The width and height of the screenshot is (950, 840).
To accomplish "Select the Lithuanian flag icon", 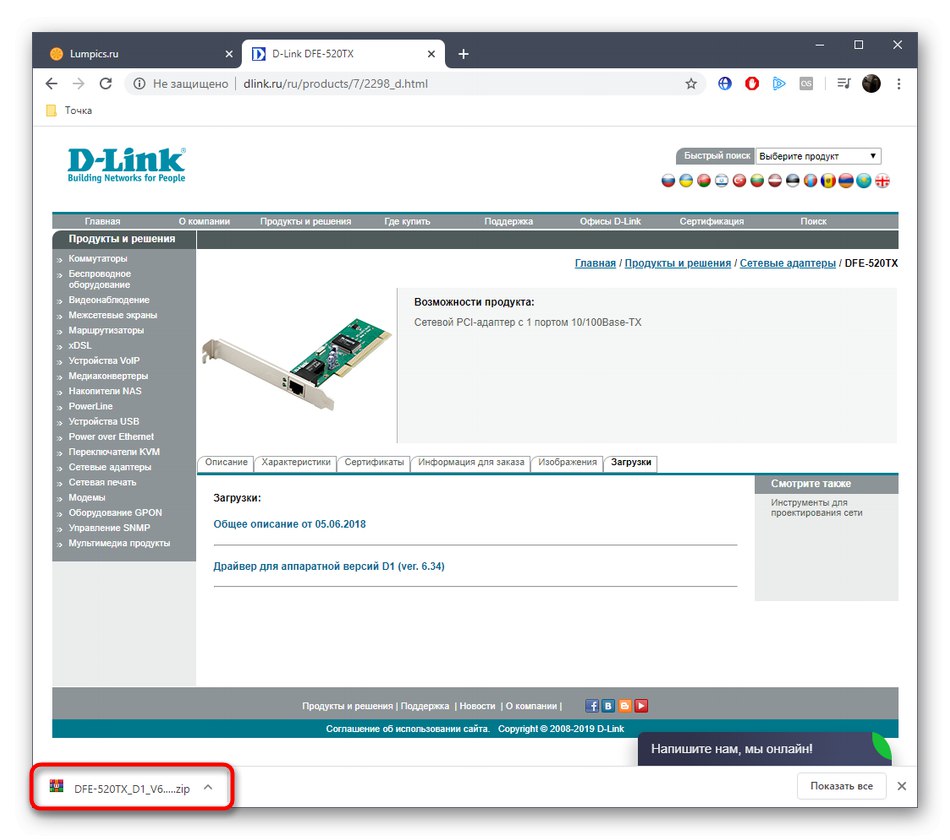I will tap(757, 181).
